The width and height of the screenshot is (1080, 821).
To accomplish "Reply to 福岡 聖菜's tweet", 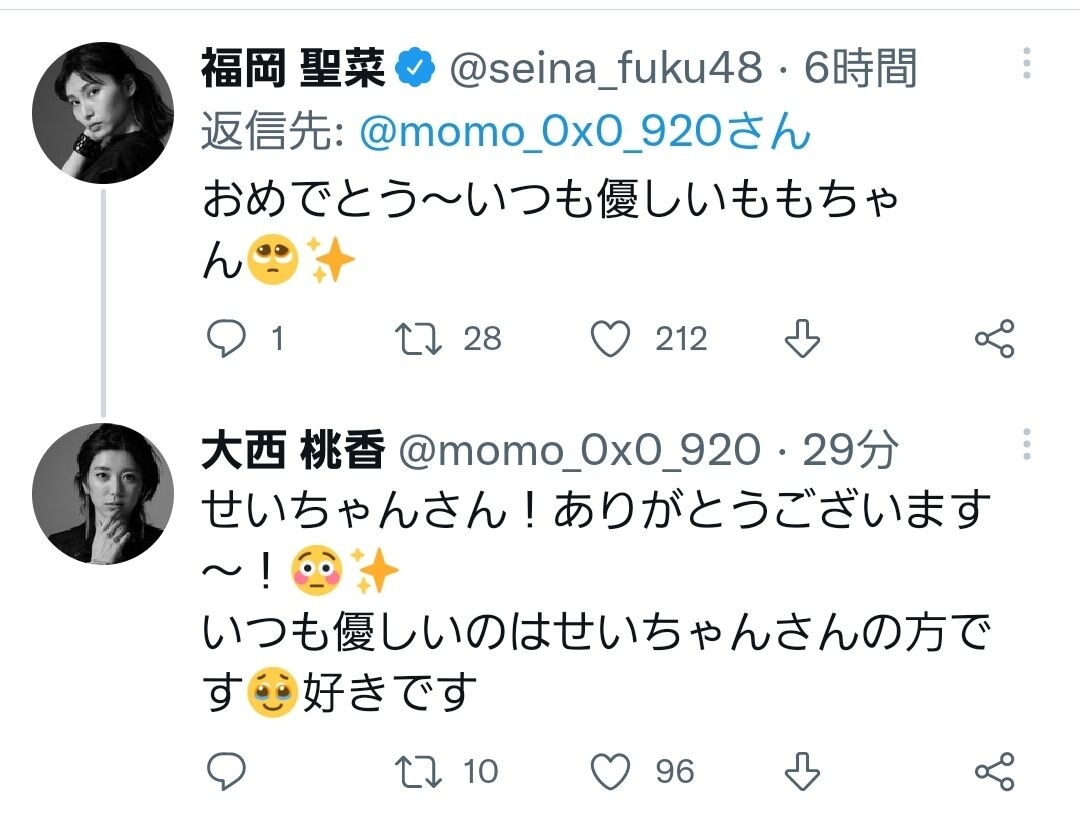I will click(x=227, y=340).
